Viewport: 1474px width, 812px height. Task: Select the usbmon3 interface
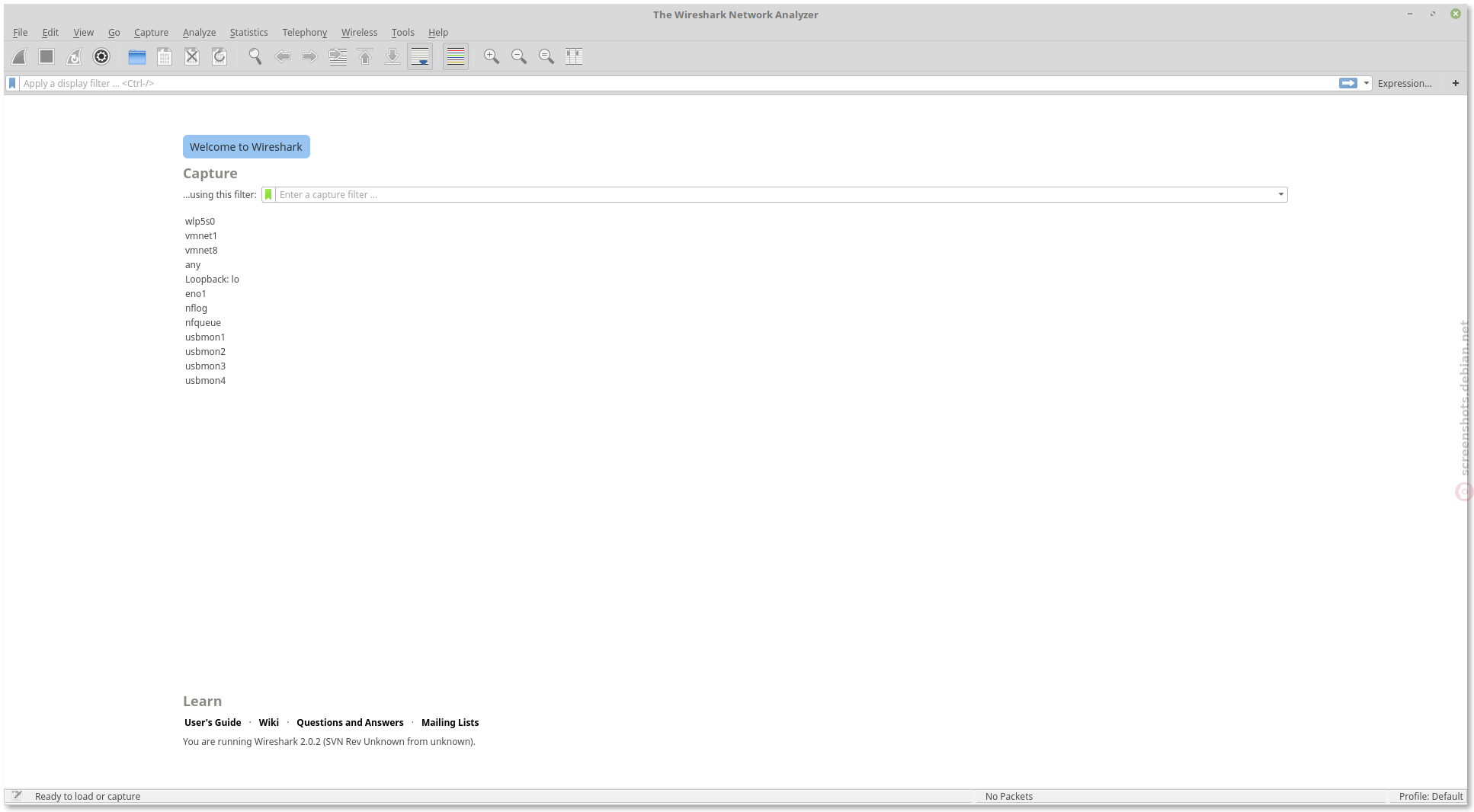click(205, 366)
